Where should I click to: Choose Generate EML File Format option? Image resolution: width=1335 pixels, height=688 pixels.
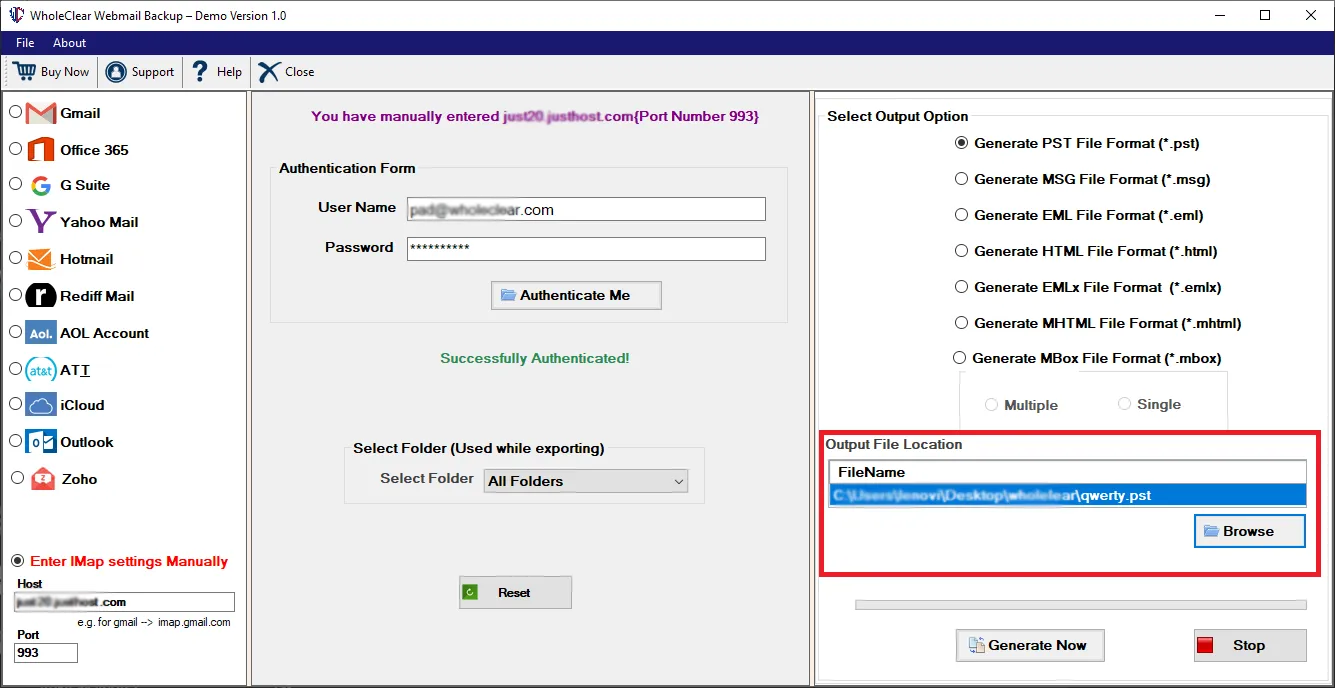coord(961,215)
